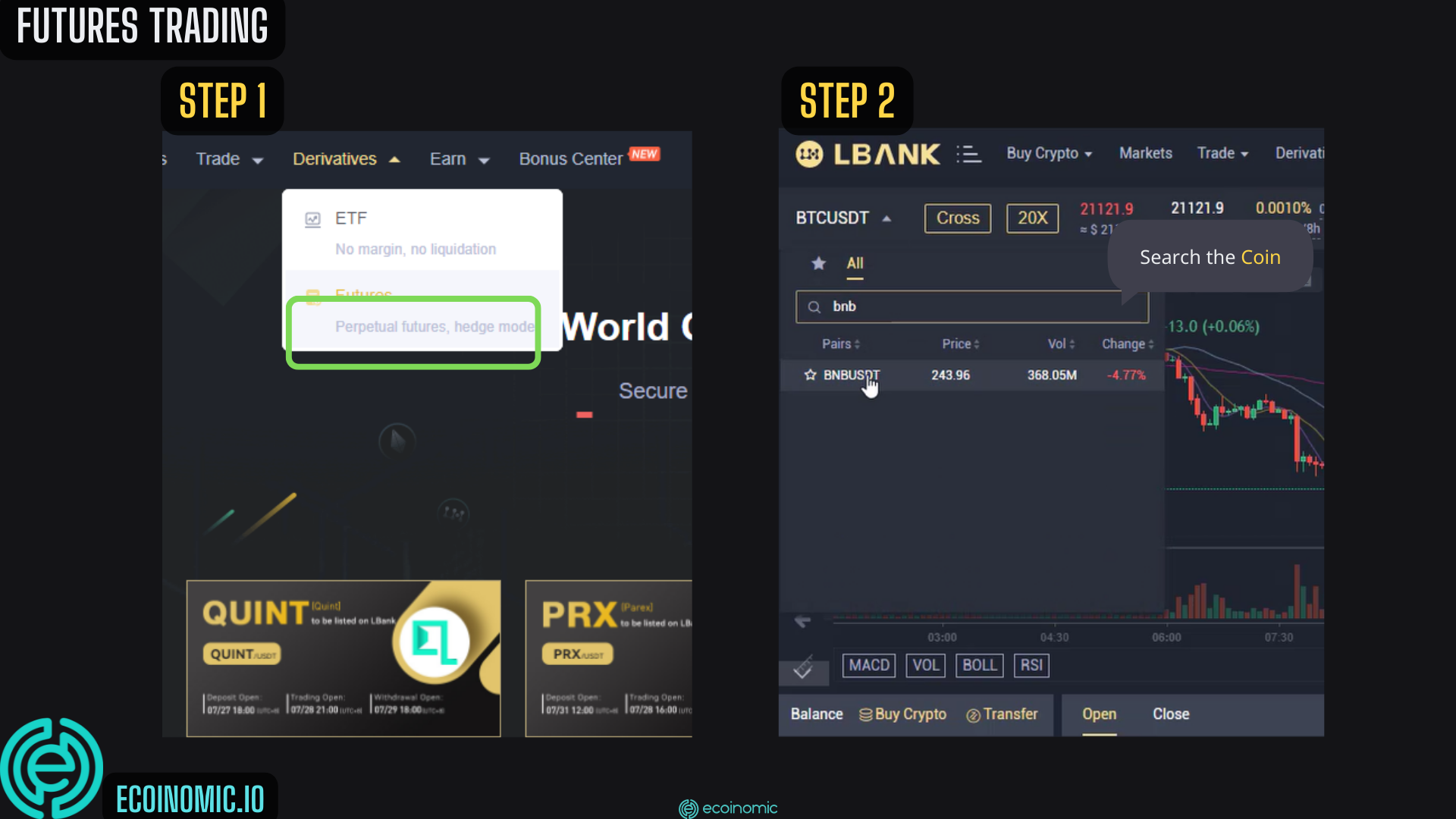
Task: Click the star All favorites filter toggle
Action: click(x=818, y=263)
